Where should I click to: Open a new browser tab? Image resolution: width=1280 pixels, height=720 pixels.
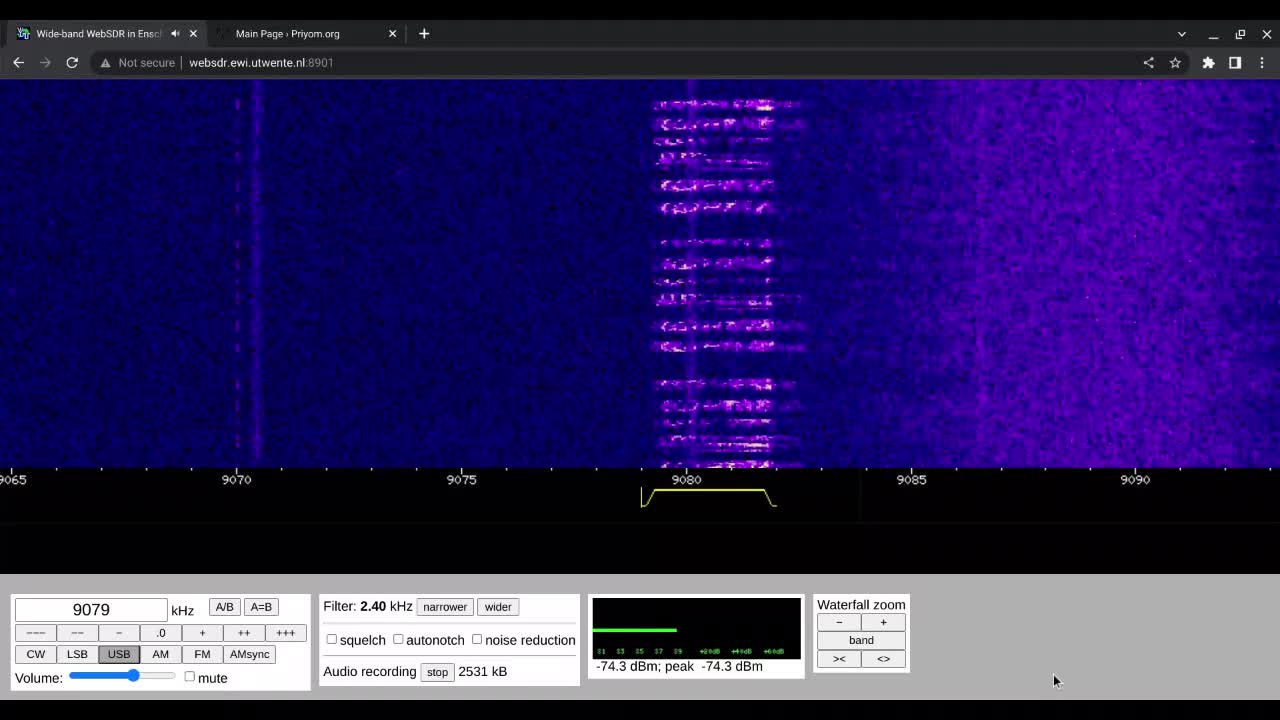click(424, 34)
